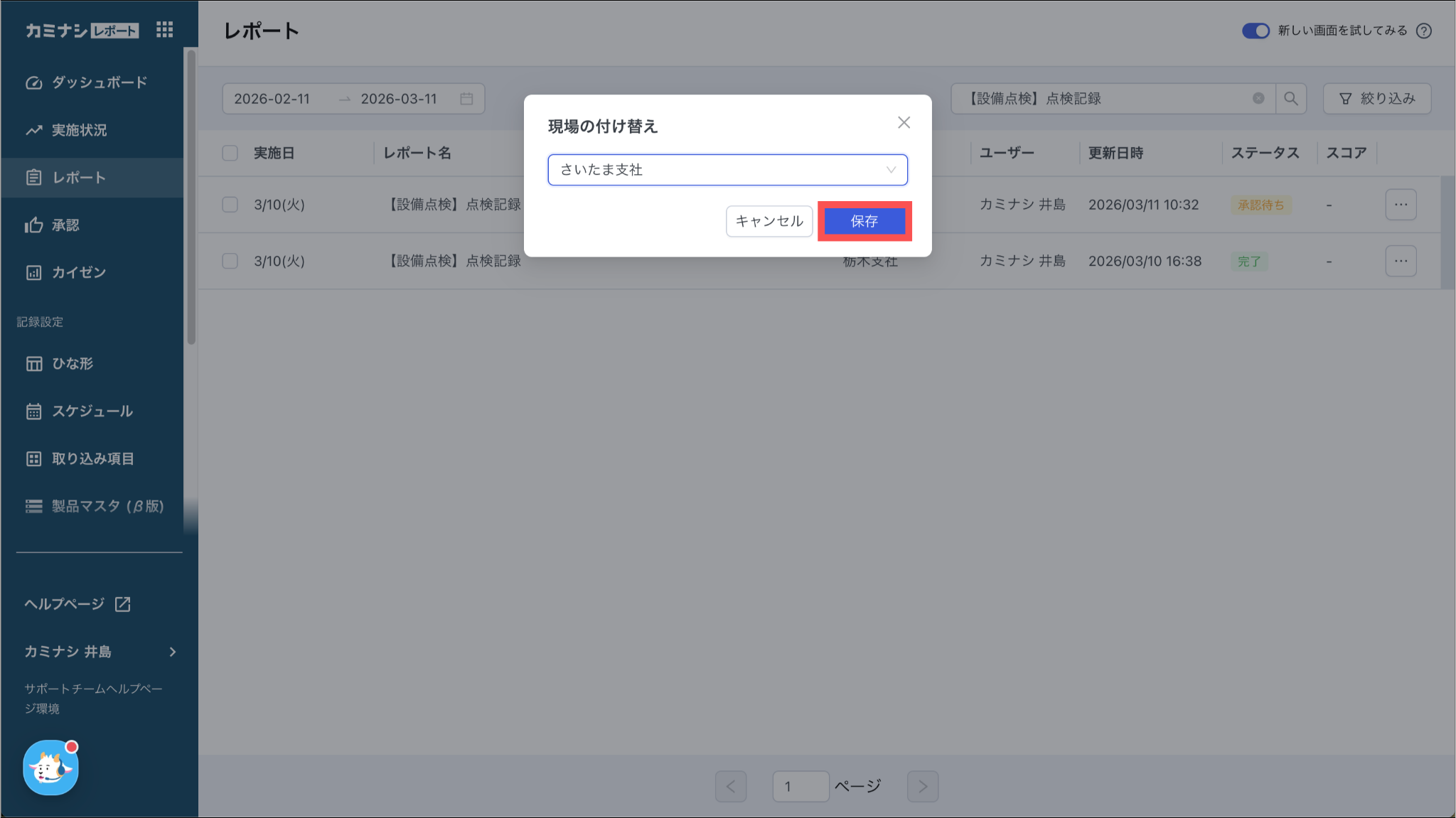Clear the search field text
The image size is (1456, 818).
pyautogui.click(x=1258, y=99)
